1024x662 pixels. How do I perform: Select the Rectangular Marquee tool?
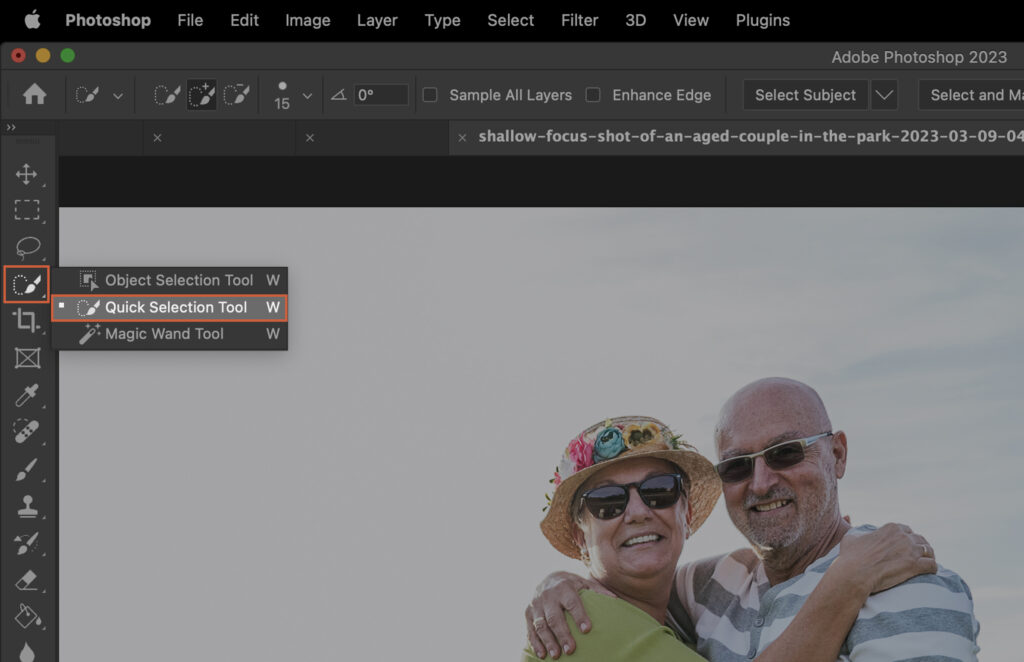[27, 210]
